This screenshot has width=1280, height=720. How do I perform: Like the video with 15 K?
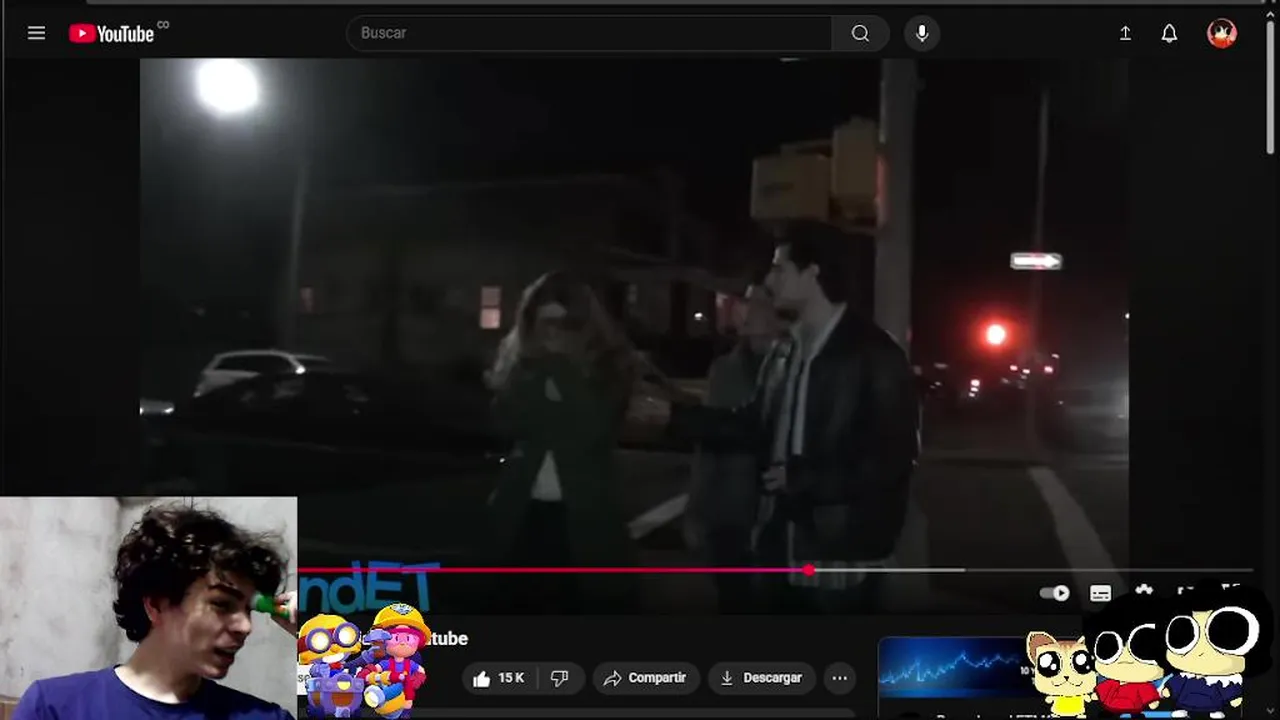coord(498,678)
